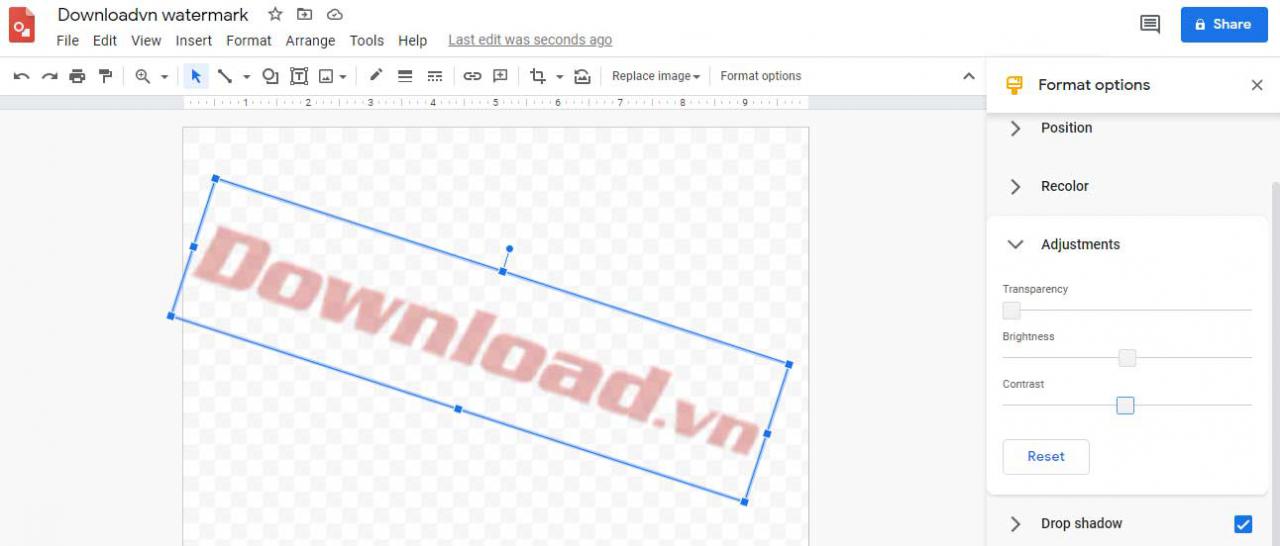Image resolution: width=1280 pixels, height=546 pixels.
Task: Select the Download.vn watermark image
Action: coord(480,340)
